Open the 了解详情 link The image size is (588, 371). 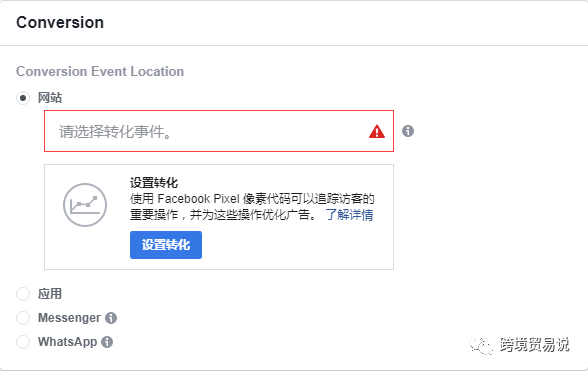click(x=350, y=215)
